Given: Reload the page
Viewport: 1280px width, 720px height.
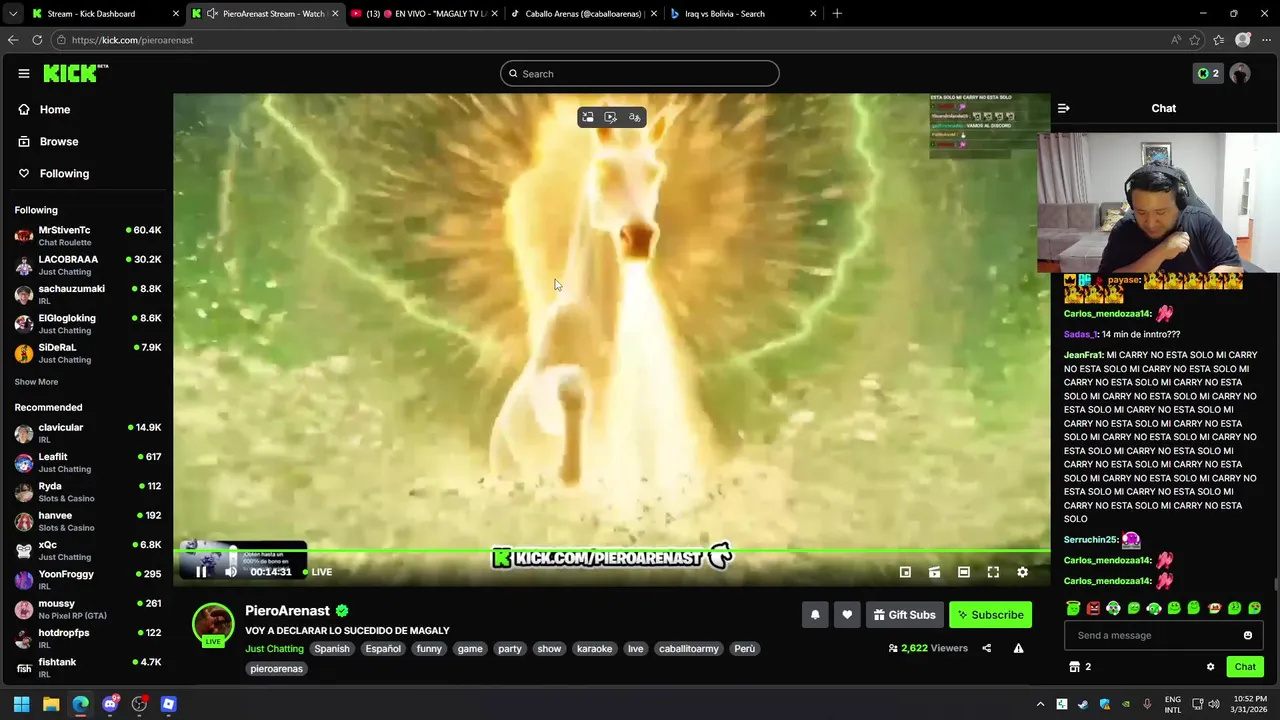Looking at the screenshot, I should [37, 40].
